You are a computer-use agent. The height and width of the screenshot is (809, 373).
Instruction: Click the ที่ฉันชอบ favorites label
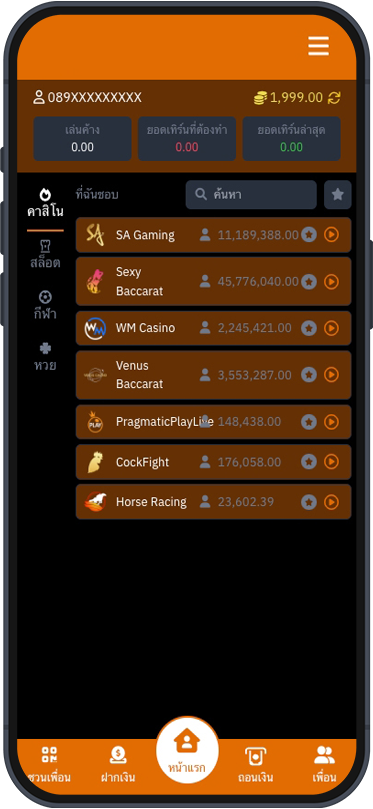[x=97, y=195]
